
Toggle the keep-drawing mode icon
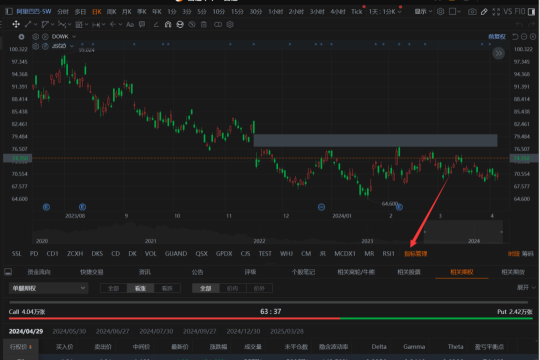tap(180, 24)
